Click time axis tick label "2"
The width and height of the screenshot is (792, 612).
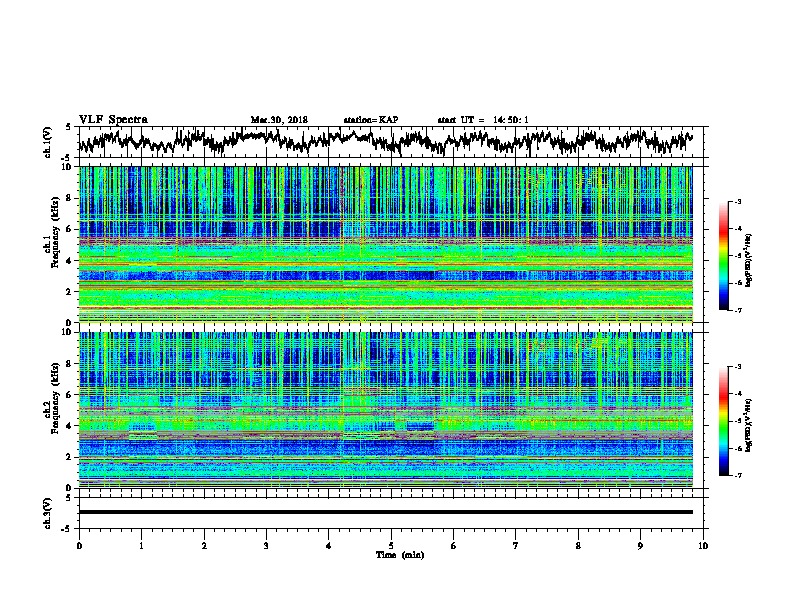coord(204,546)
